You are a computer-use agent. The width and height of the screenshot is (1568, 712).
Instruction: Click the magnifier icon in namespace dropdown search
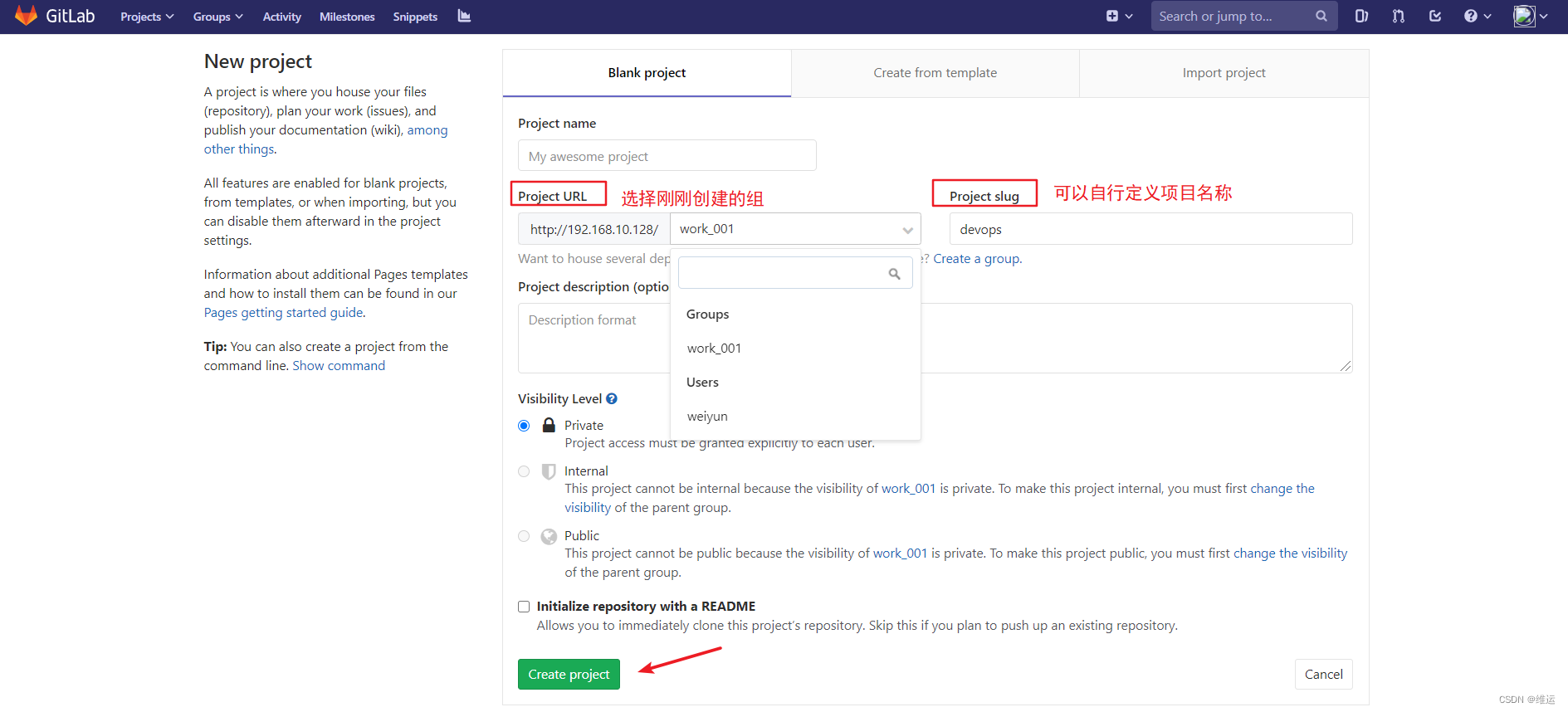pyautogui.click(x=894, y=273)
